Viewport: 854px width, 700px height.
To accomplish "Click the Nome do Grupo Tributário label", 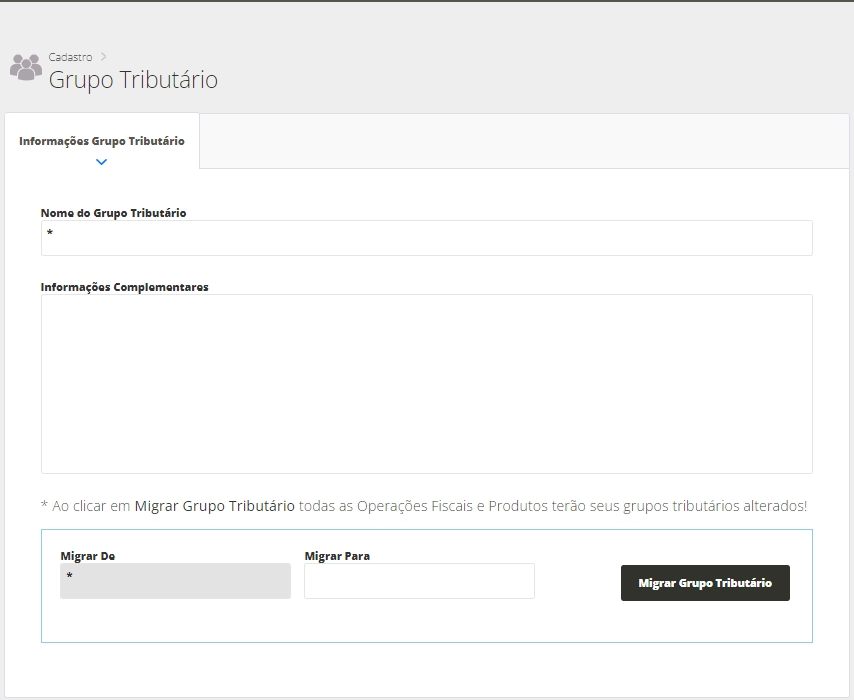I will (113, 213).
